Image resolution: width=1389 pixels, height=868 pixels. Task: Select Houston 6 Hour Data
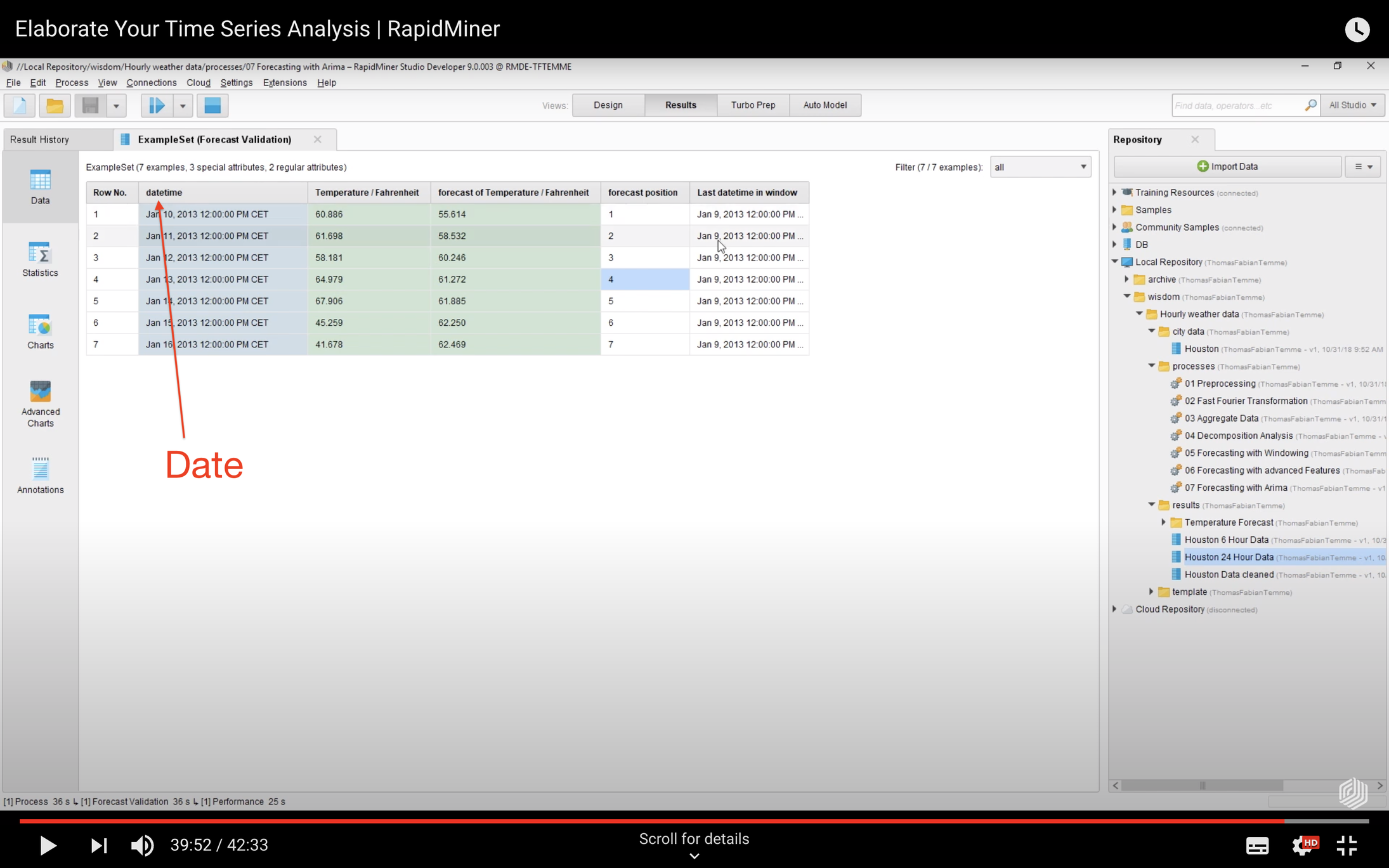click(1226, 540)
